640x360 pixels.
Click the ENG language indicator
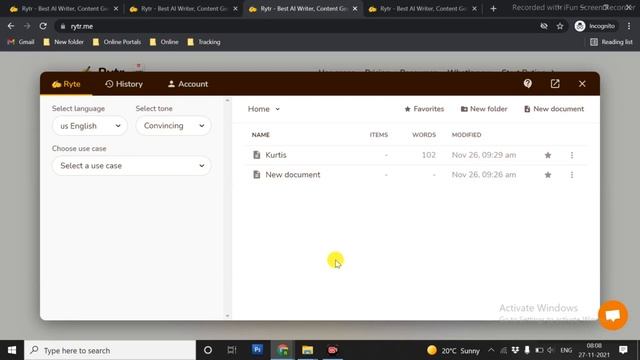(x=566, y=350)
